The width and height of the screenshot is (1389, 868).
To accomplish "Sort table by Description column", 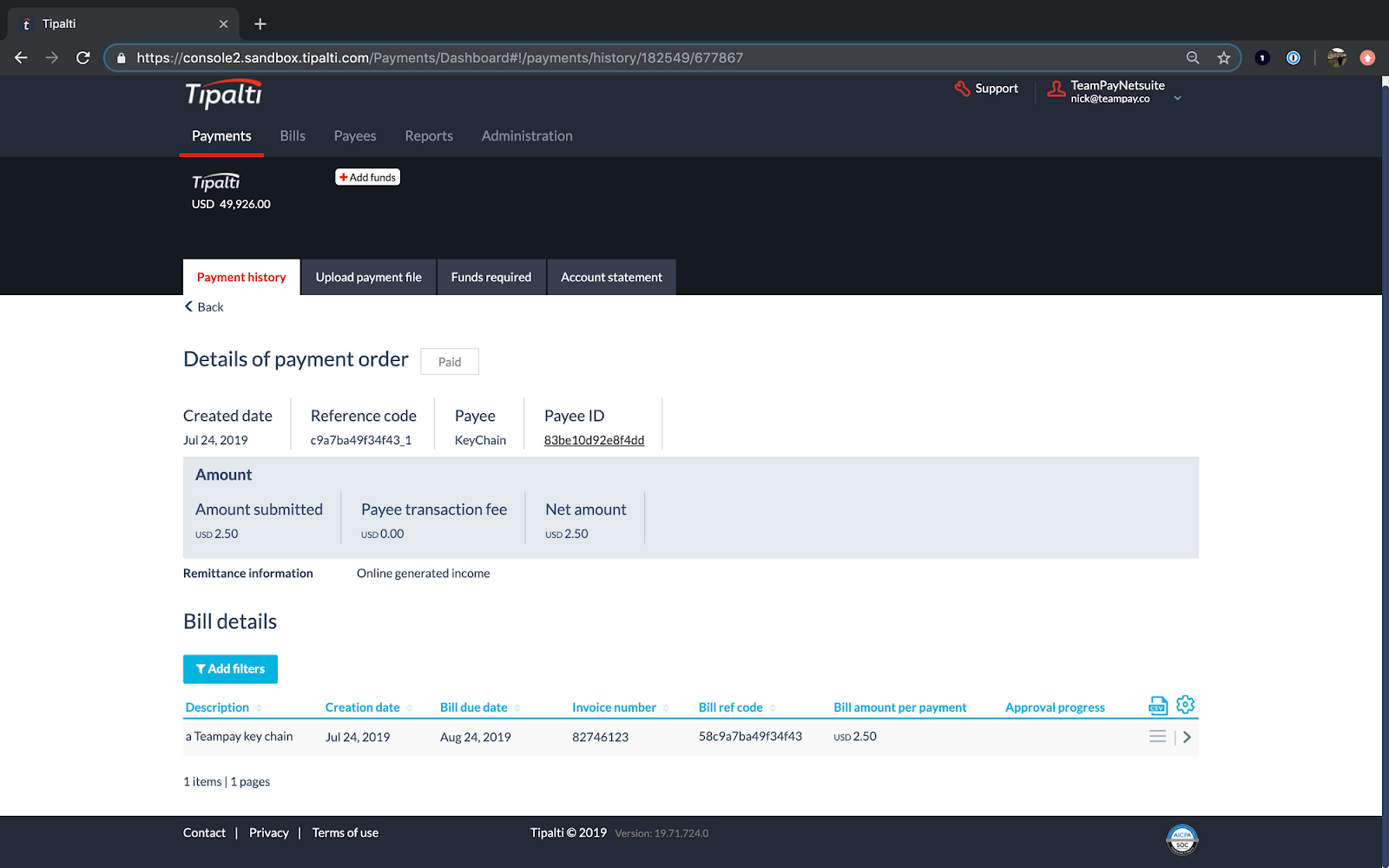I will [x=223, y=707].
